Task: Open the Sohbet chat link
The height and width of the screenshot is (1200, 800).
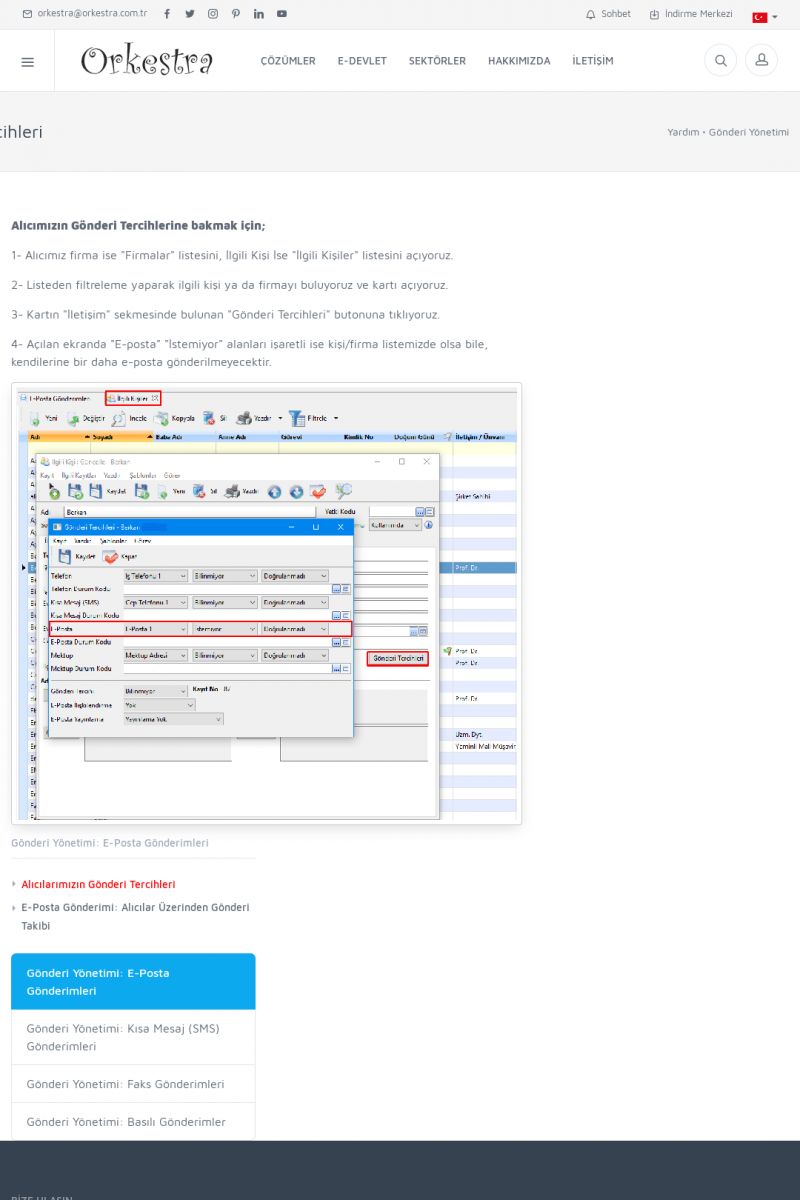Action: click(608, 14)
